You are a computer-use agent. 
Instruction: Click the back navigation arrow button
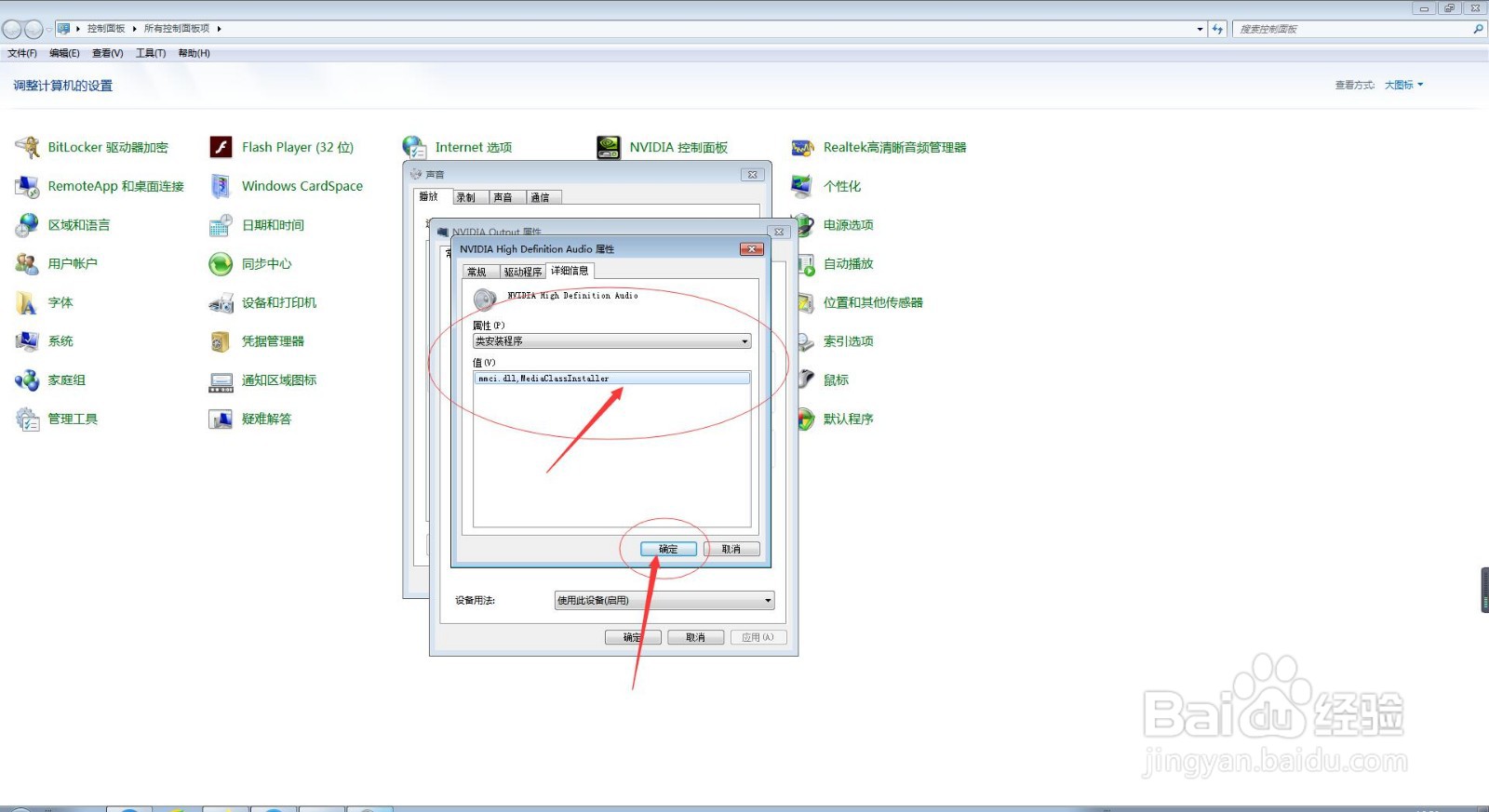pos(12,29)
